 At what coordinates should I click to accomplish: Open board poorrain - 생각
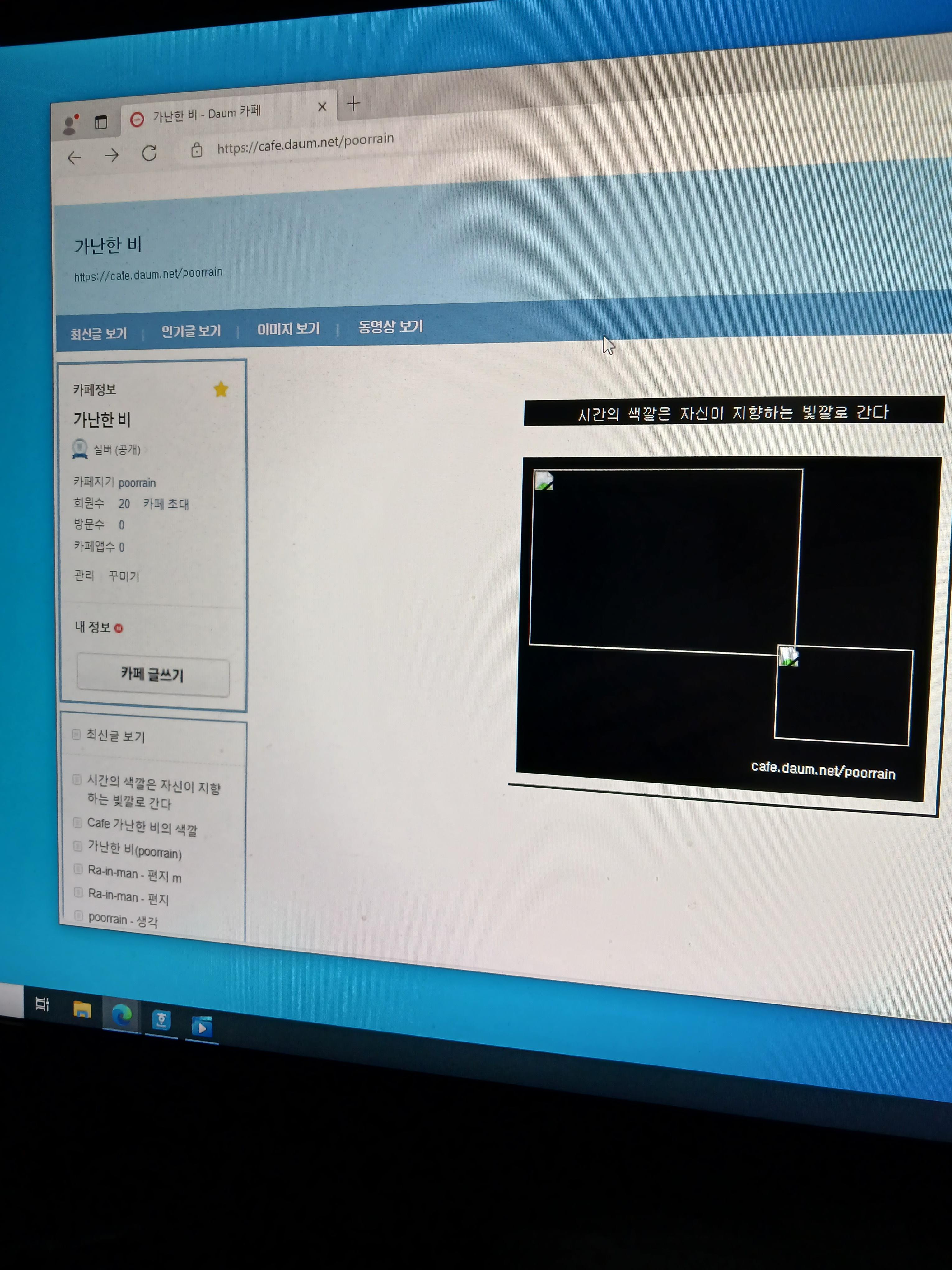pyautogui.click(x=123, y=920)
